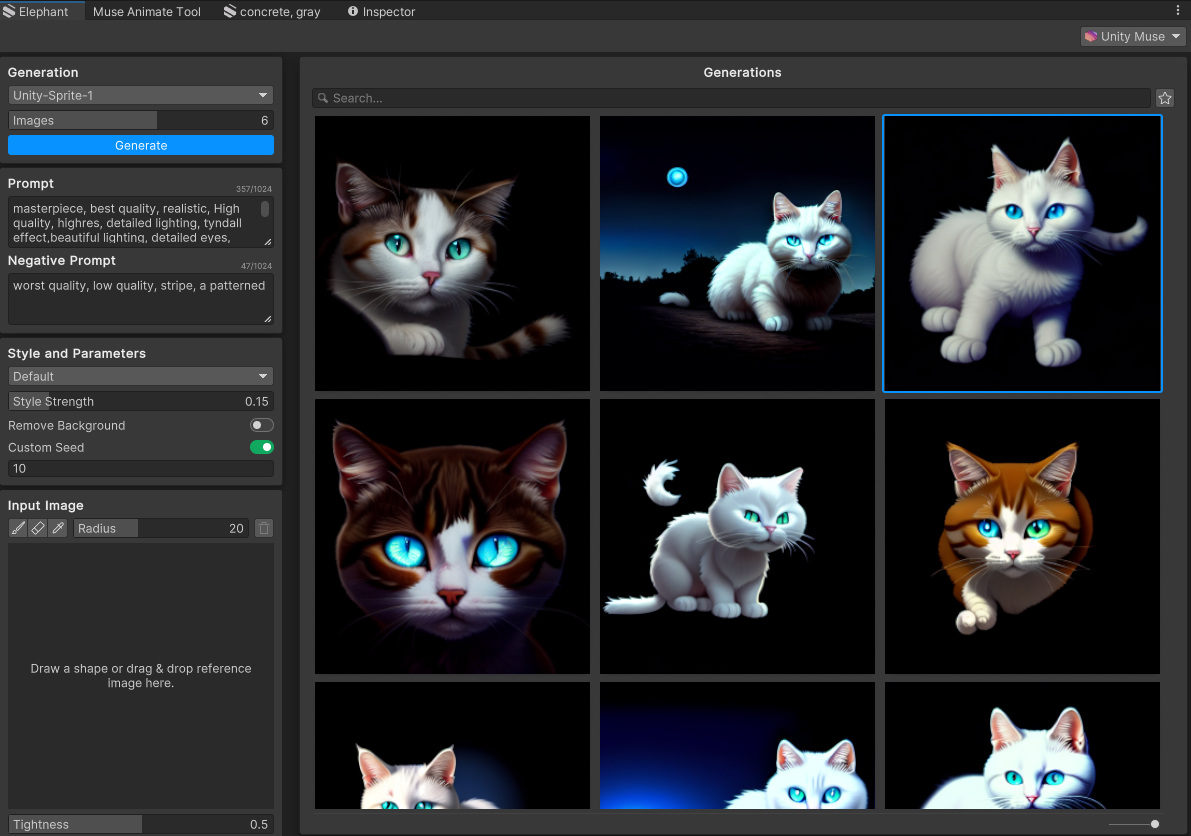This screenshot has height=836, width=1191.
Task: Select the brush draw tool
Action: (x=18, y=528)
